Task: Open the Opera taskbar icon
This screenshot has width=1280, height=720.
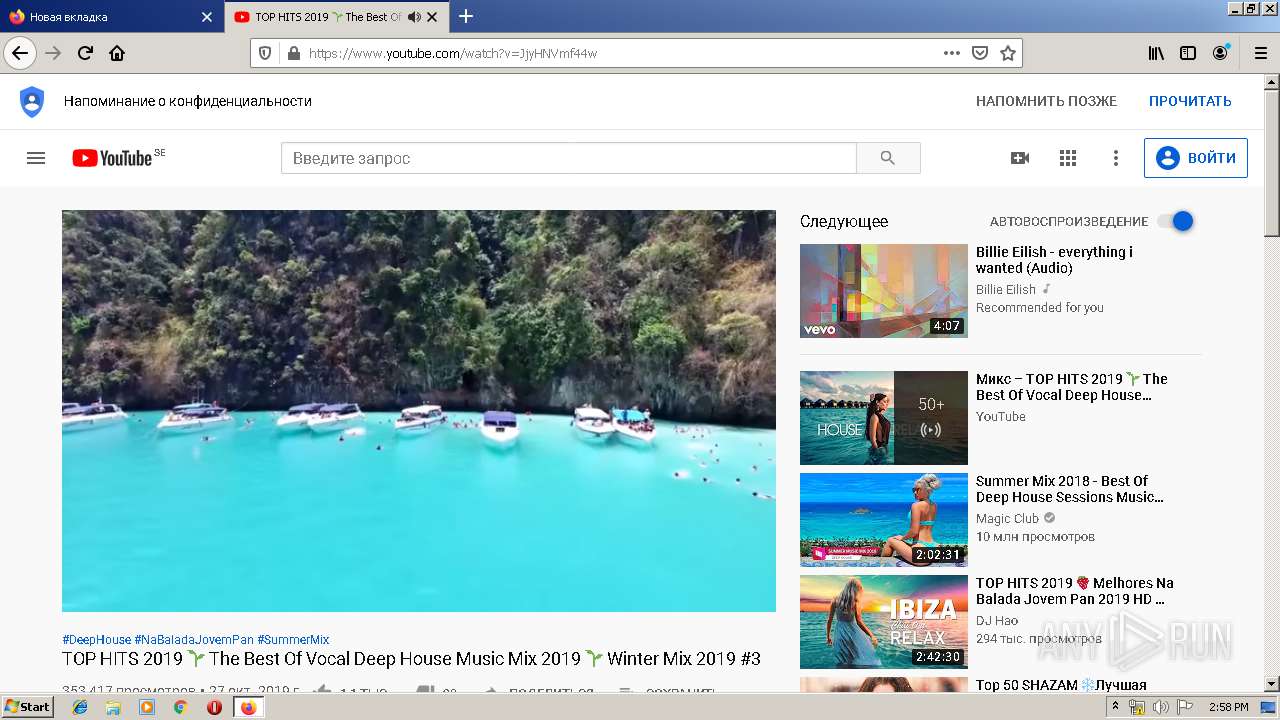Action: coord(214,707)
